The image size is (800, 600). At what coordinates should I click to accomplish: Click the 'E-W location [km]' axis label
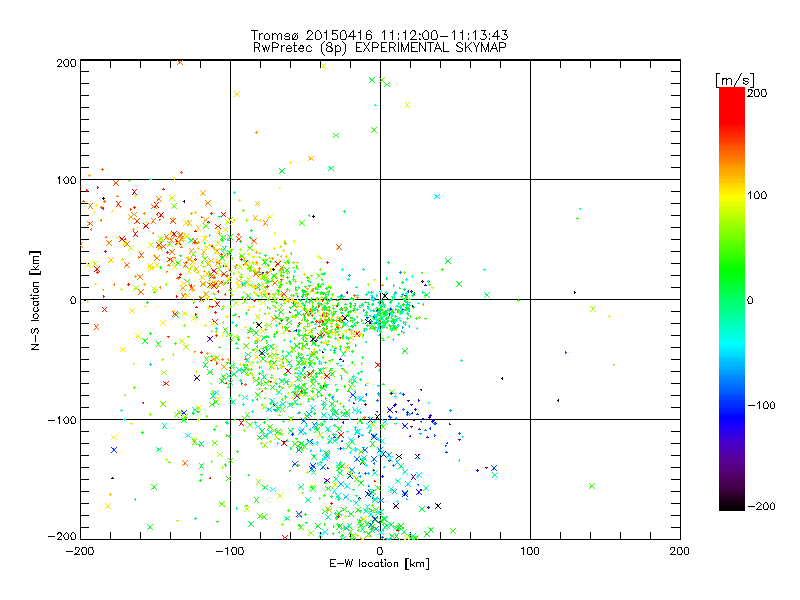(x=379, y=564)
